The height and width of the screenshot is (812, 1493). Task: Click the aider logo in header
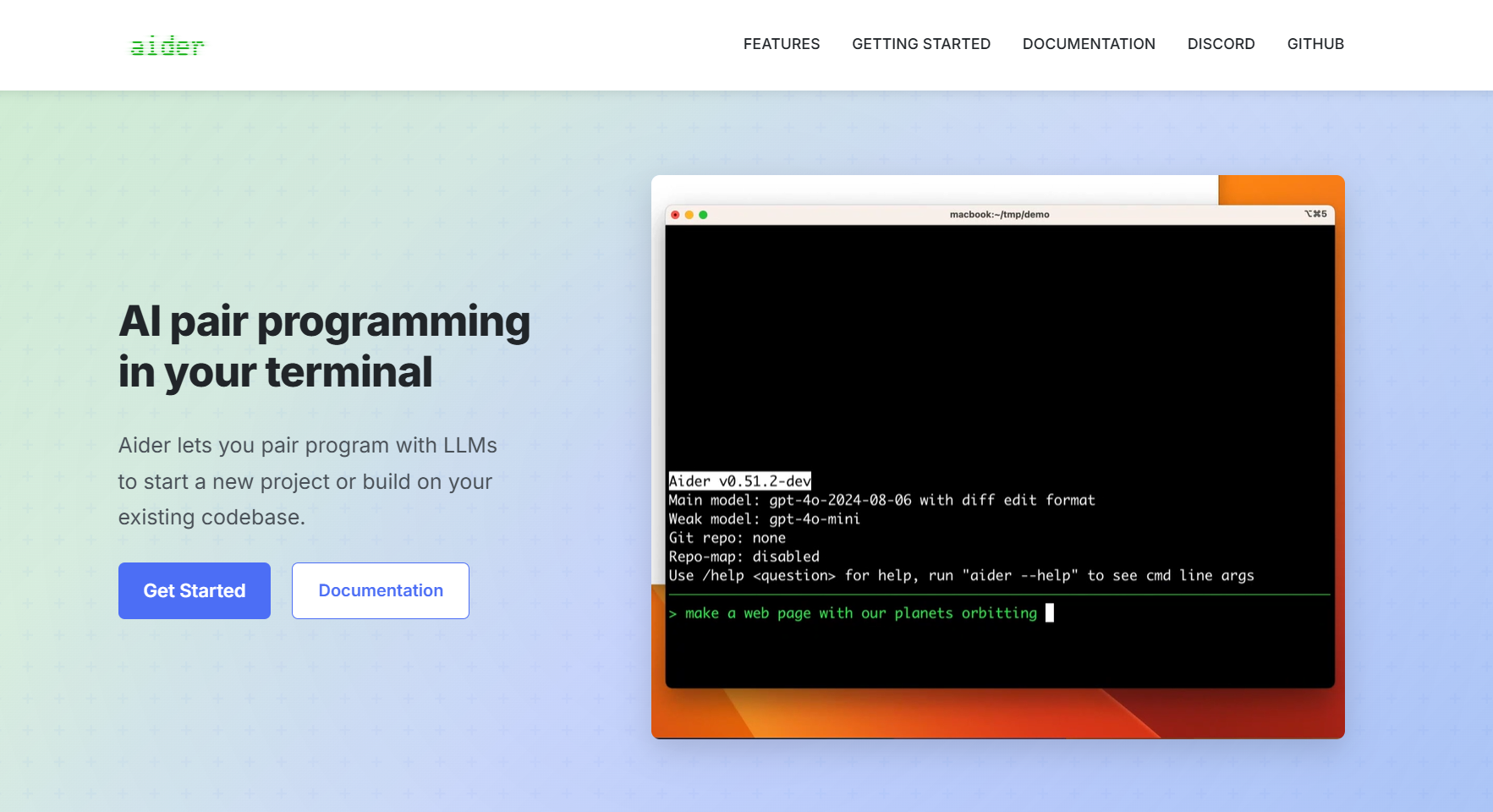coord(167,46)
